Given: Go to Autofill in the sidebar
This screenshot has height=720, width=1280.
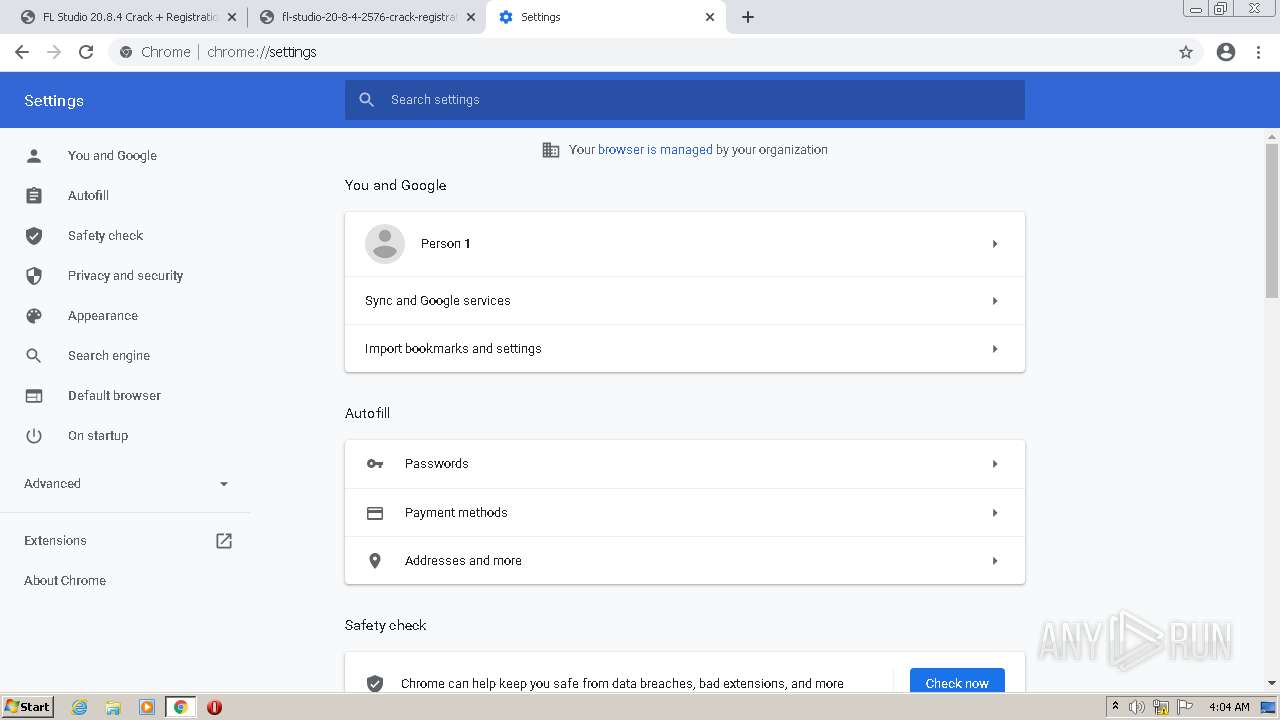Looking at the screenshot, I should (x=88, y=195).
